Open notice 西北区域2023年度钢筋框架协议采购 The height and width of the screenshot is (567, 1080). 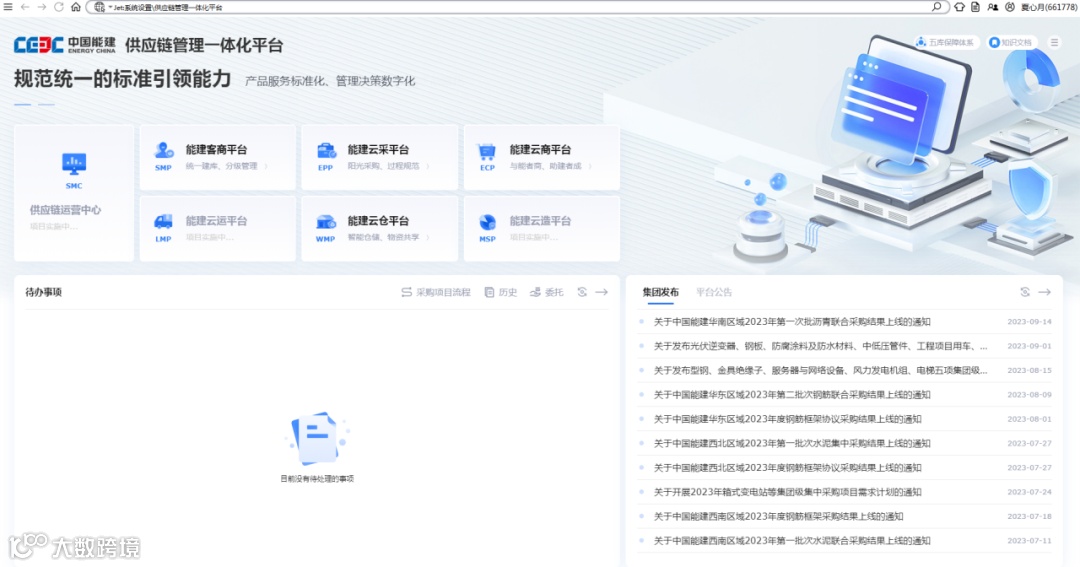pyautogui.click(x=787, y=468)
